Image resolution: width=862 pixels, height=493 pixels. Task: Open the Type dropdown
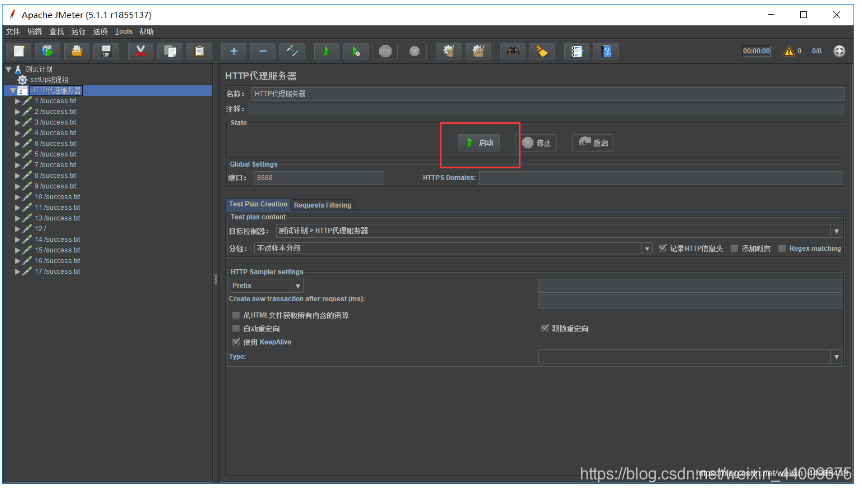click(836, 357)
